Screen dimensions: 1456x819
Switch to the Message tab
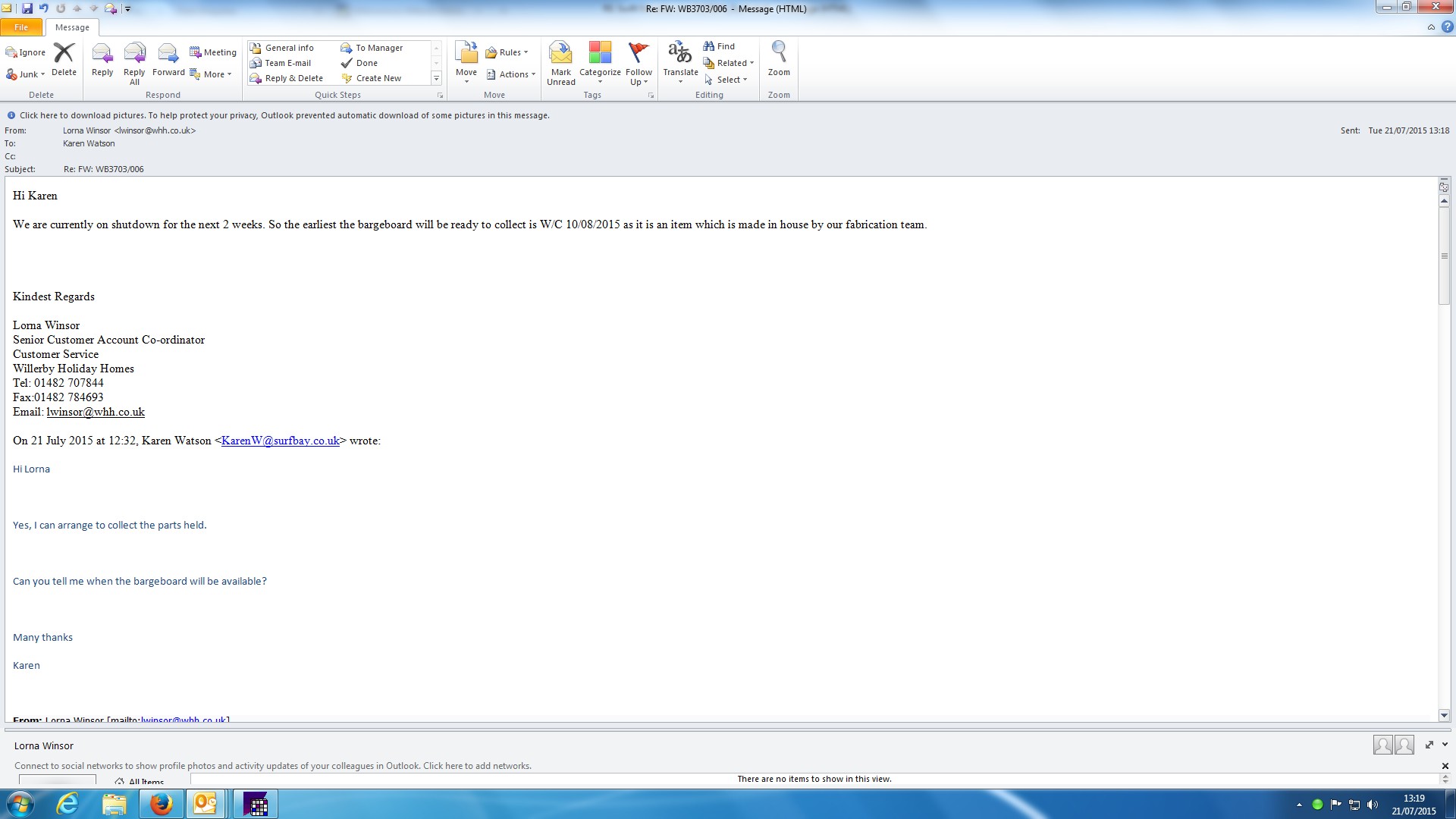point(72,27)
